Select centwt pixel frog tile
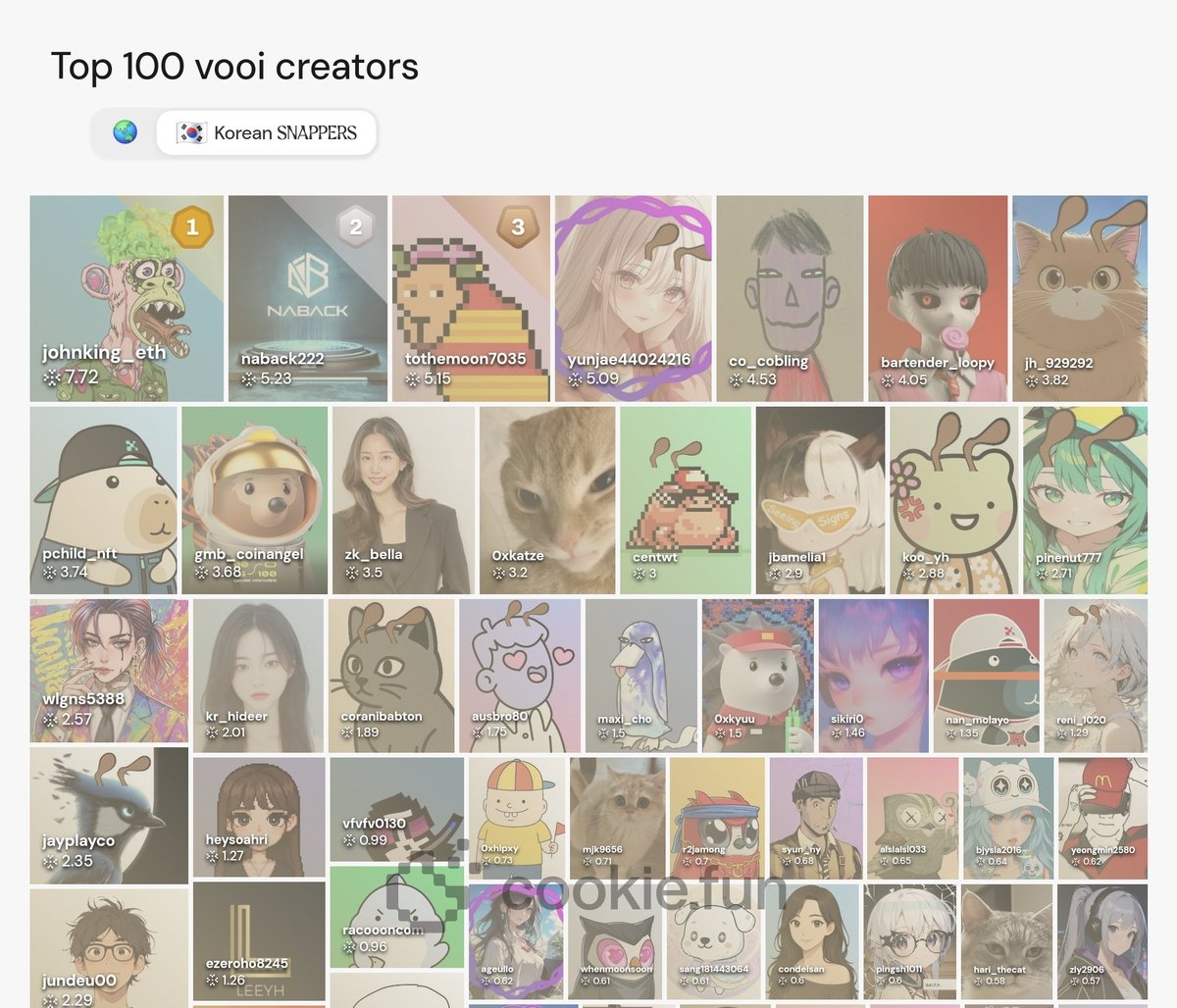Viewport: 1177px width, 1008px height. coord(685,500)
